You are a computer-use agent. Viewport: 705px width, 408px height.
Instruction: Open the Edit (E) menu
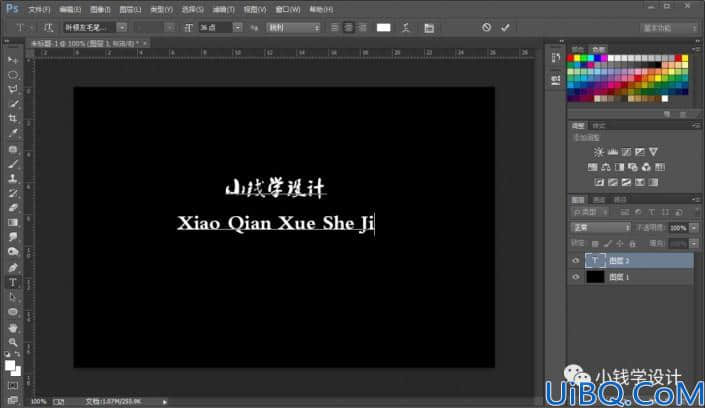coord(70,9)
